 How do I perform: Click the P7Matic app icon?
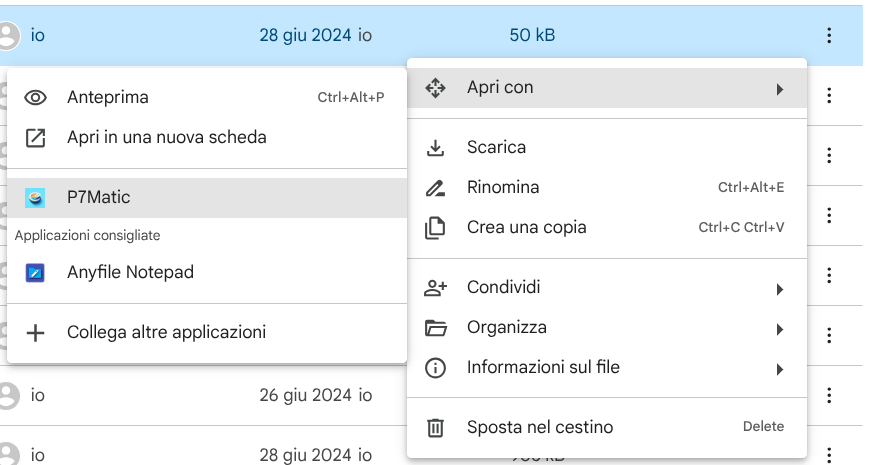36,198
